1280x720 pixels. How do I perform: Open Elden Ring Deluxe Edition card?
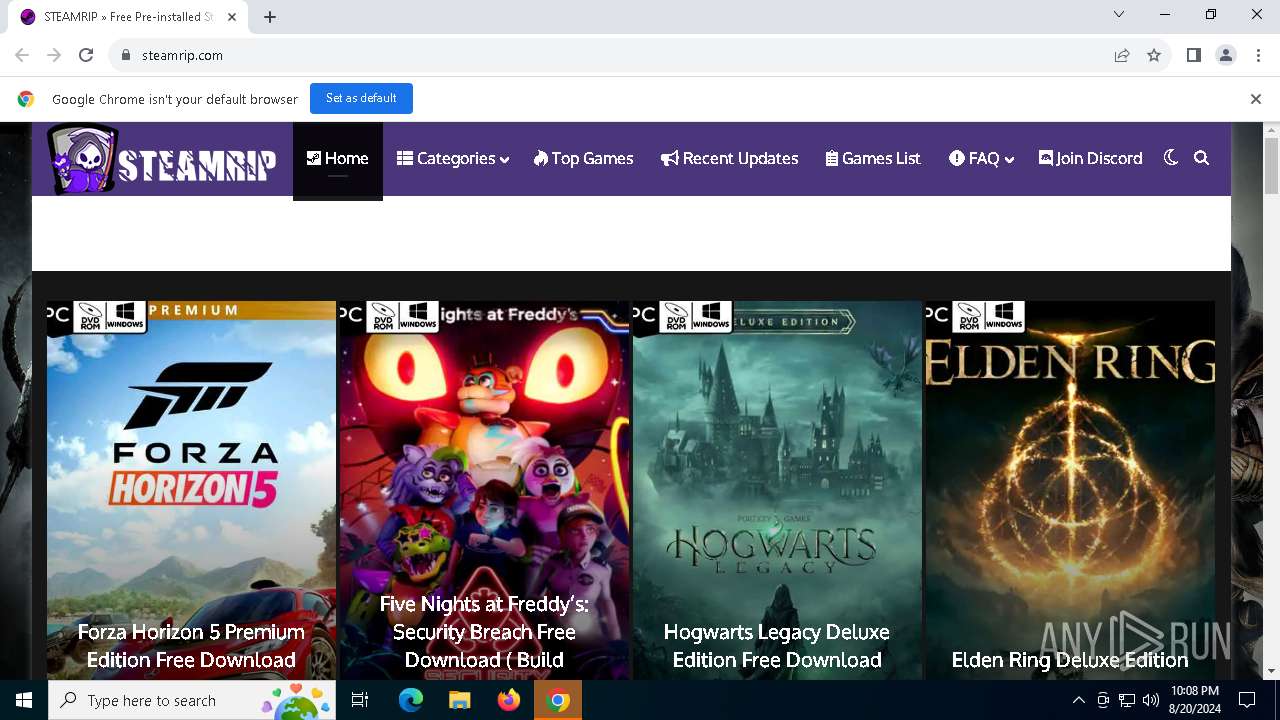click(x=1070, y=490)
